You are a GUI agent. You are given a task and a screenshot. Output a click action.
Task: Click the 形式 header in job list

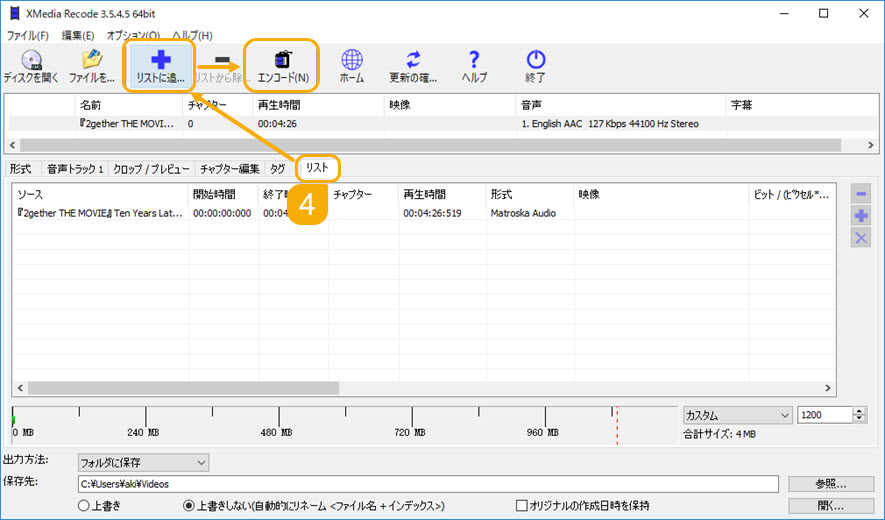click(x=529, y=194)
